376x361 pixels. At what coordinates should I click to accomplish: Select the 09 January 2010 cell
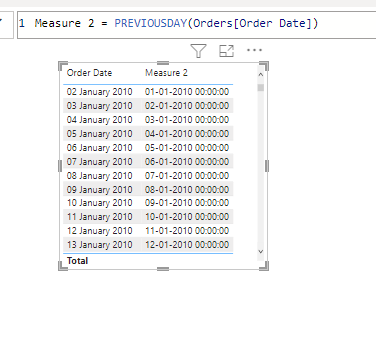pyautogui.click(x=99, y=190)
